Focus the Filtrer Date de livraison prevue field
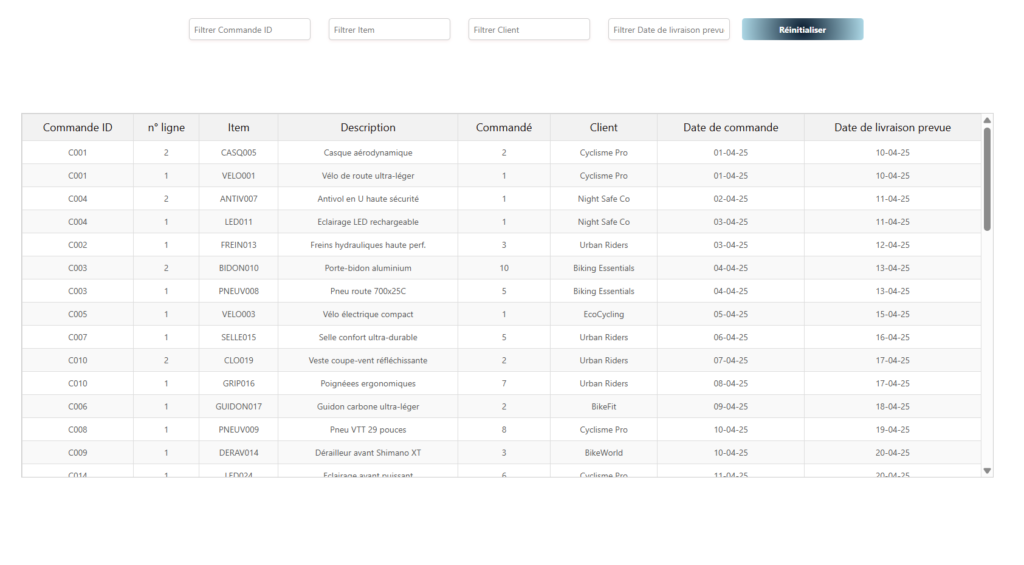 [x=669, y=30]
